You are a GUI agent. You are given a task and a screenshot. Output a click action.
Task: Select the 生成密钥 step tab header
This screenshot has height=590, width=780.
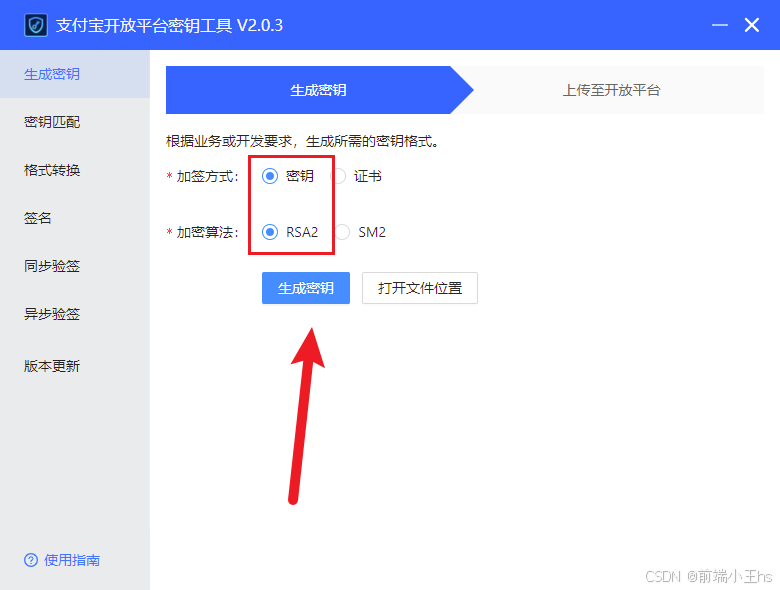tap(318, 90)
